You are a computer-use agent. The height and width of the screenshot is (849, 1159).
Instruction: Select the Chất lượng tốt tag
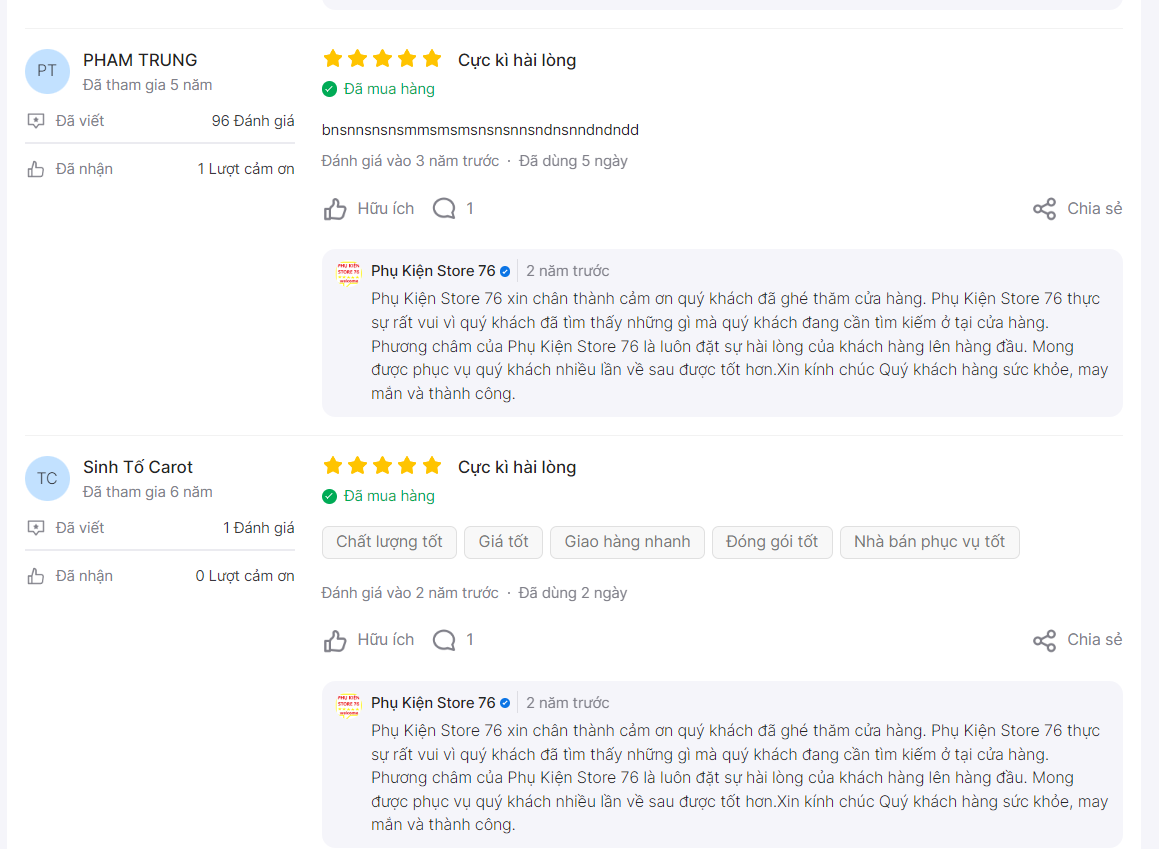pyautogui.click(x=390, y=542)
